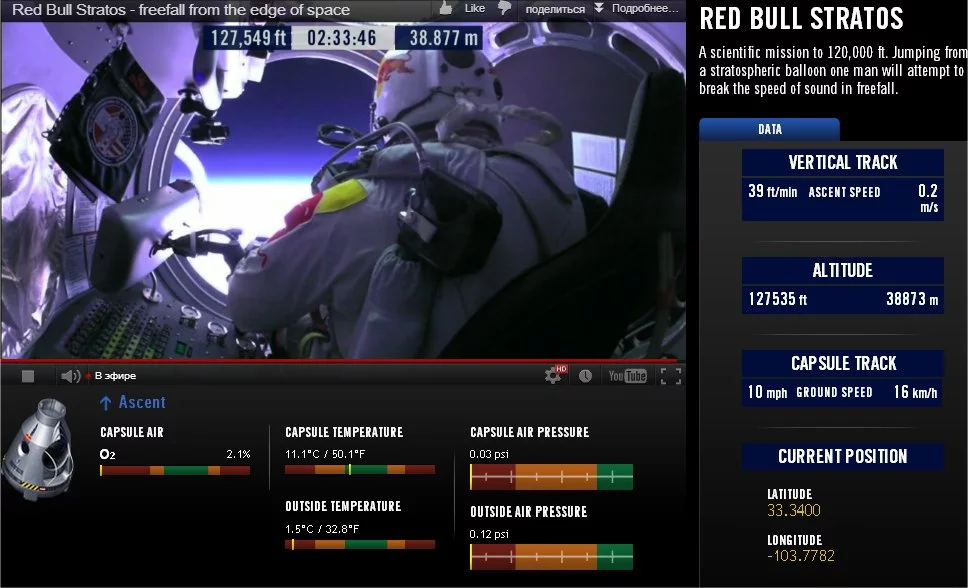The image size is (968, 588).
Task: Click the 0.12 psi reading
Action: pos(489,534)
